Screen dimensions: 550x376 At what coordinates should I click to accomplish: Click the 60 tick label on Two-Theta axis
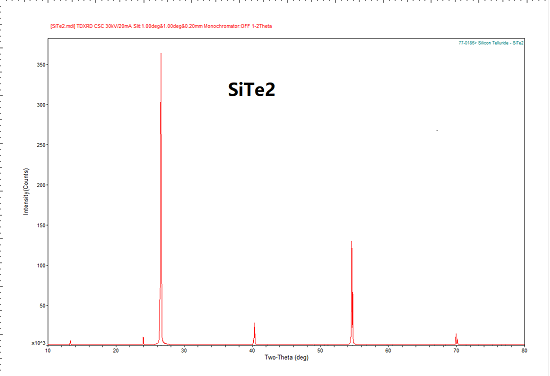(x=388, y=350)
